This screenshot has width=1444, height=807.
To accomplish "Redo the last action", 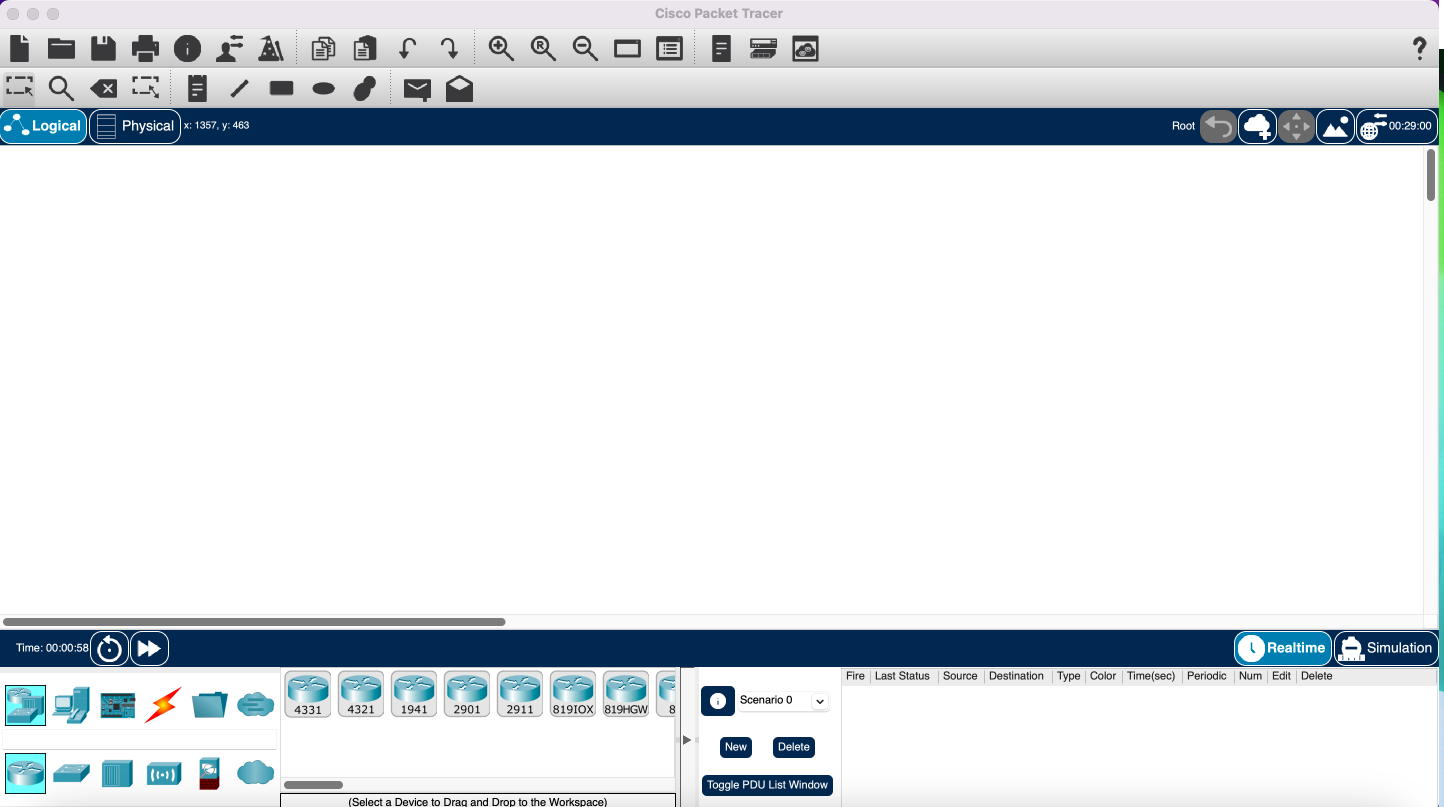I will pyautogui.click(x=449, y=48).
